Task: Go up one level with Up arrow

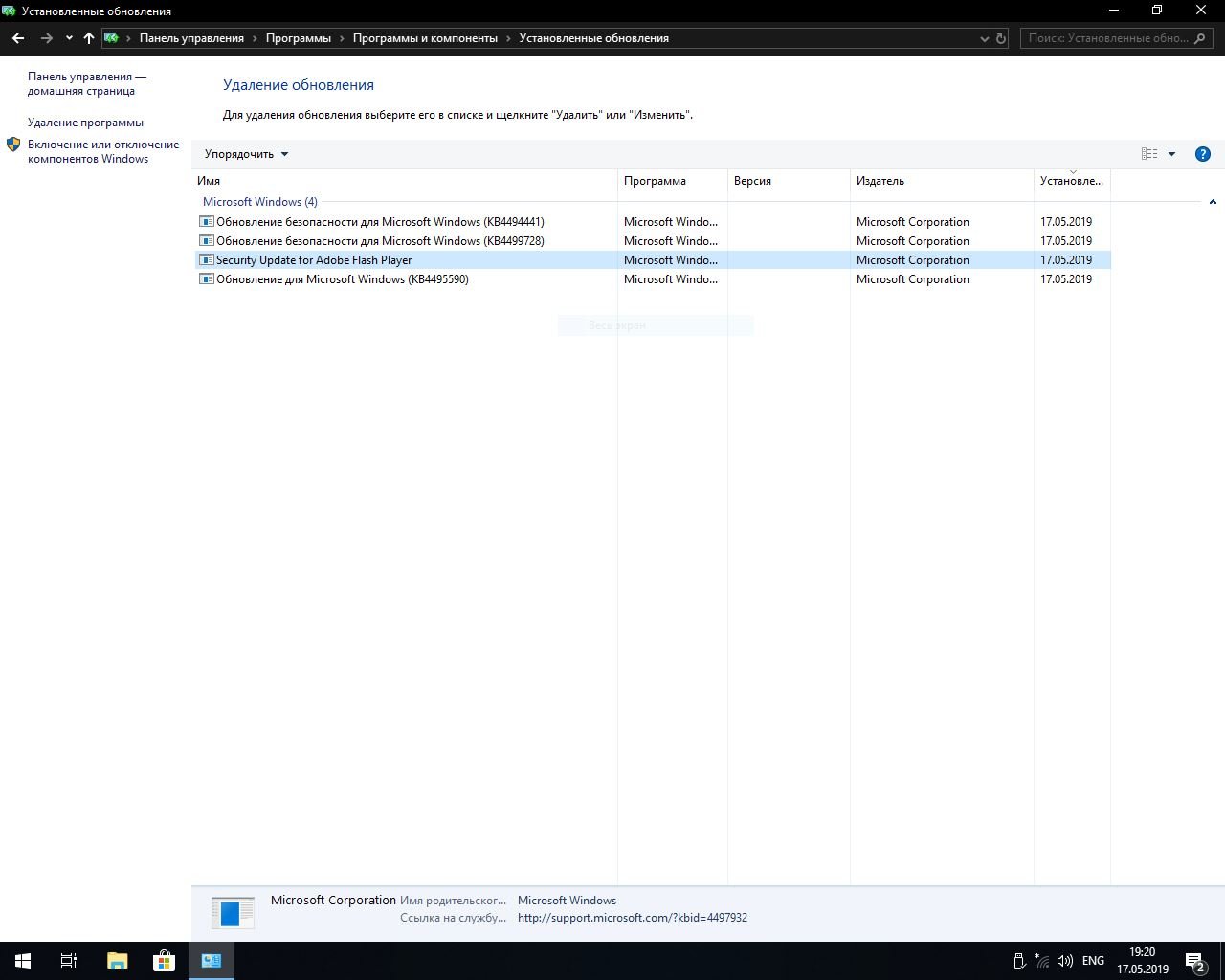Action: pyautogui.click(x=89, y=38)
